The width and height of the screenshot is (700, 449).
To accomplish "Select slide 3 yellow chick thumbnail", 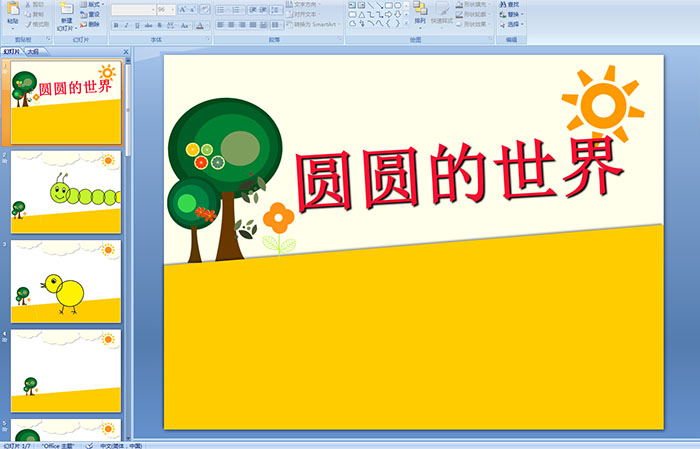I will pyautogui.click(x=66, y=282).
